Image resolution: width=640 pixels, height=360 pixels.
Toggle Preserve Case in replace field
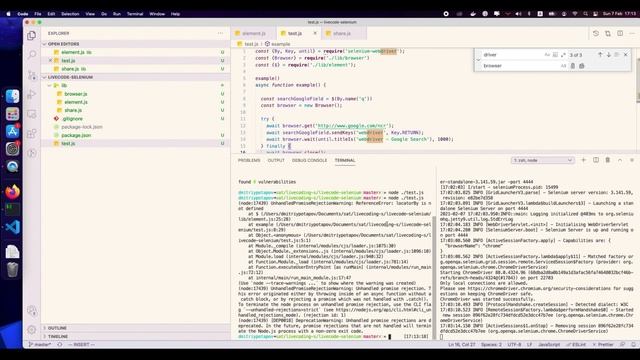coord(563,66)
